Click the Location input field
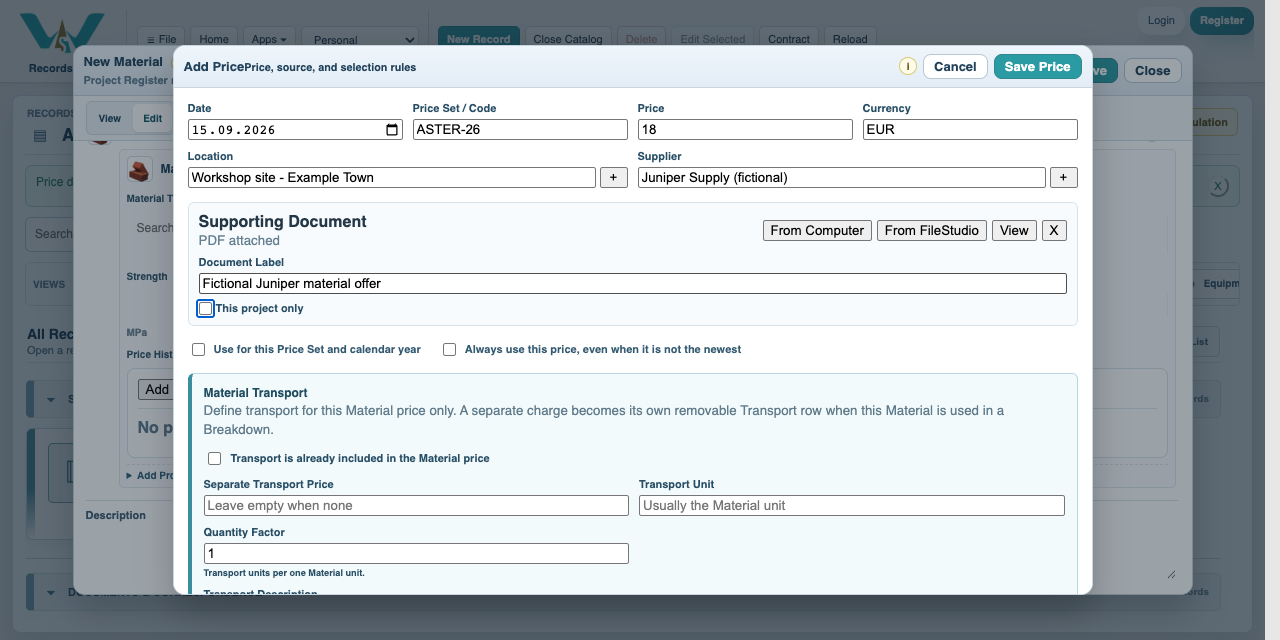This screenshot has height=640, width=1280. click(392, 177)
